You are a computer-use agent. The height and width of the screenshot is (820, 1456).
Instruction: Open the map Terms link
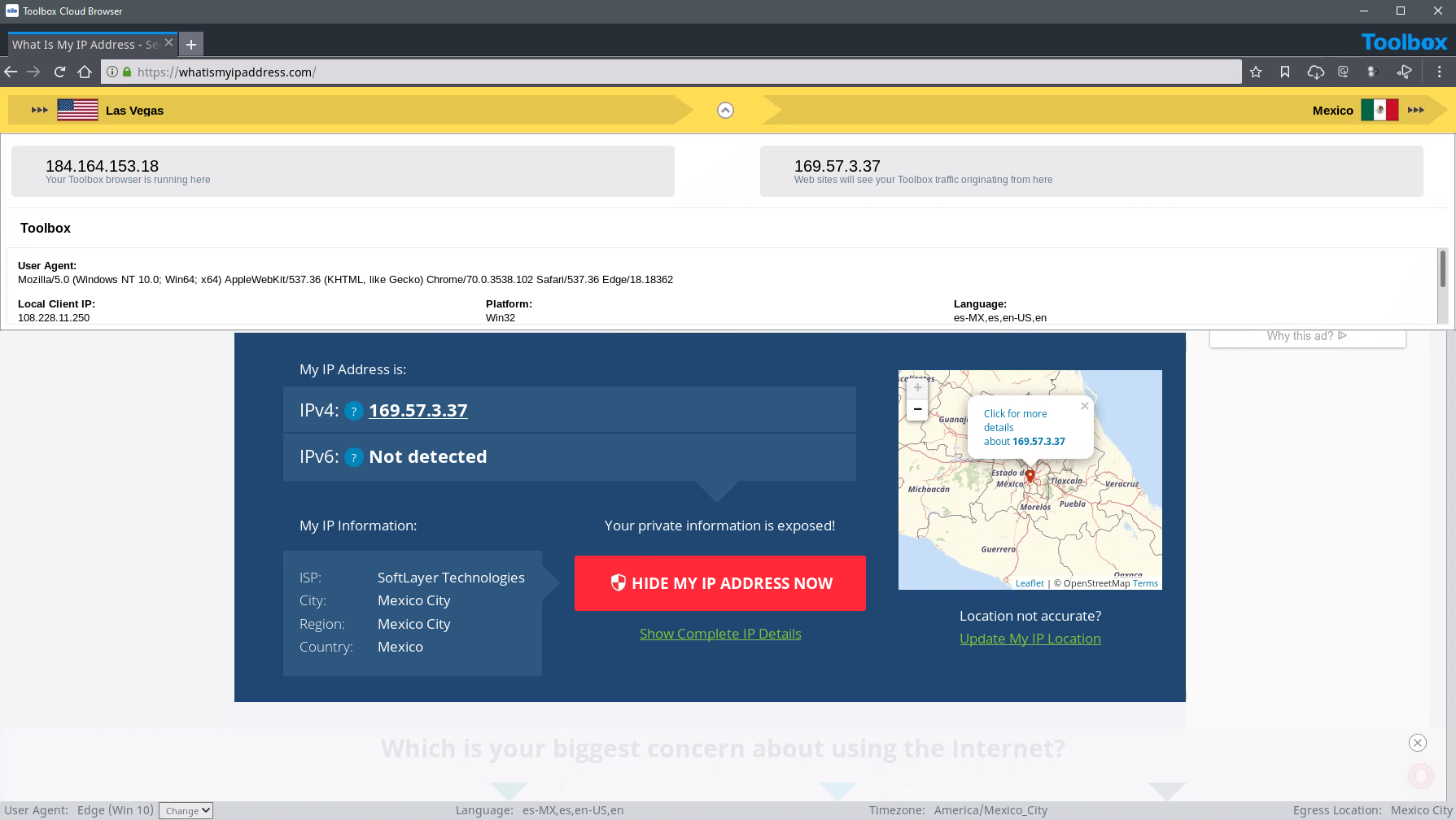point(1145,583)
